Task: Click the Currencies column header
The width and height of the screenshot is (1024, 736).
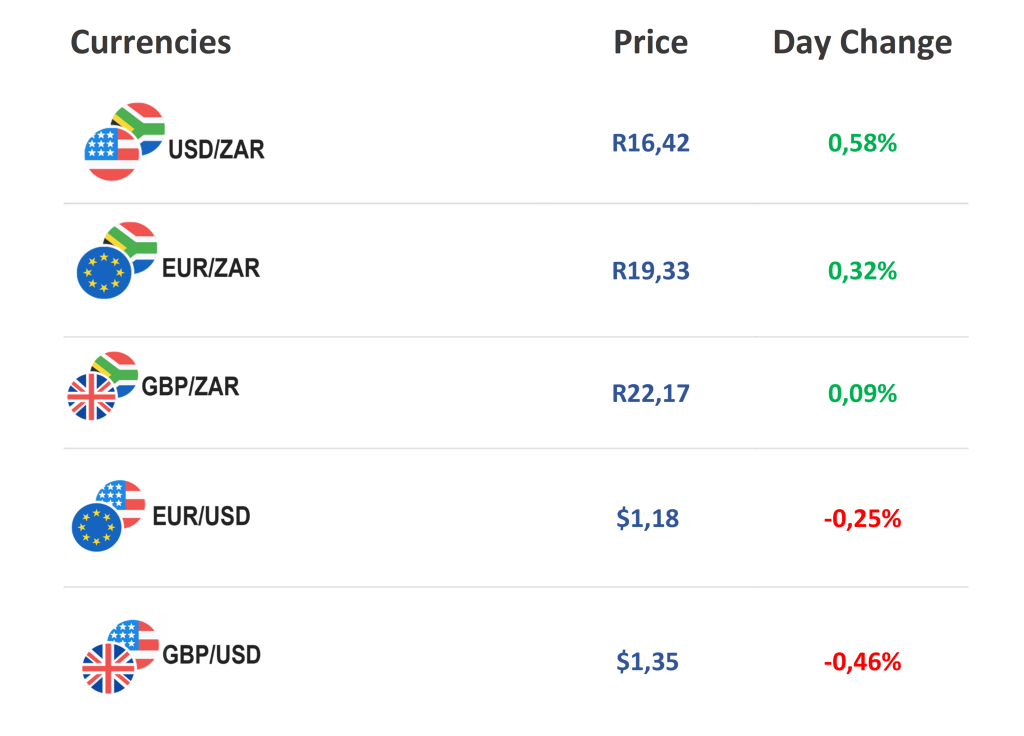Action: 151,42
